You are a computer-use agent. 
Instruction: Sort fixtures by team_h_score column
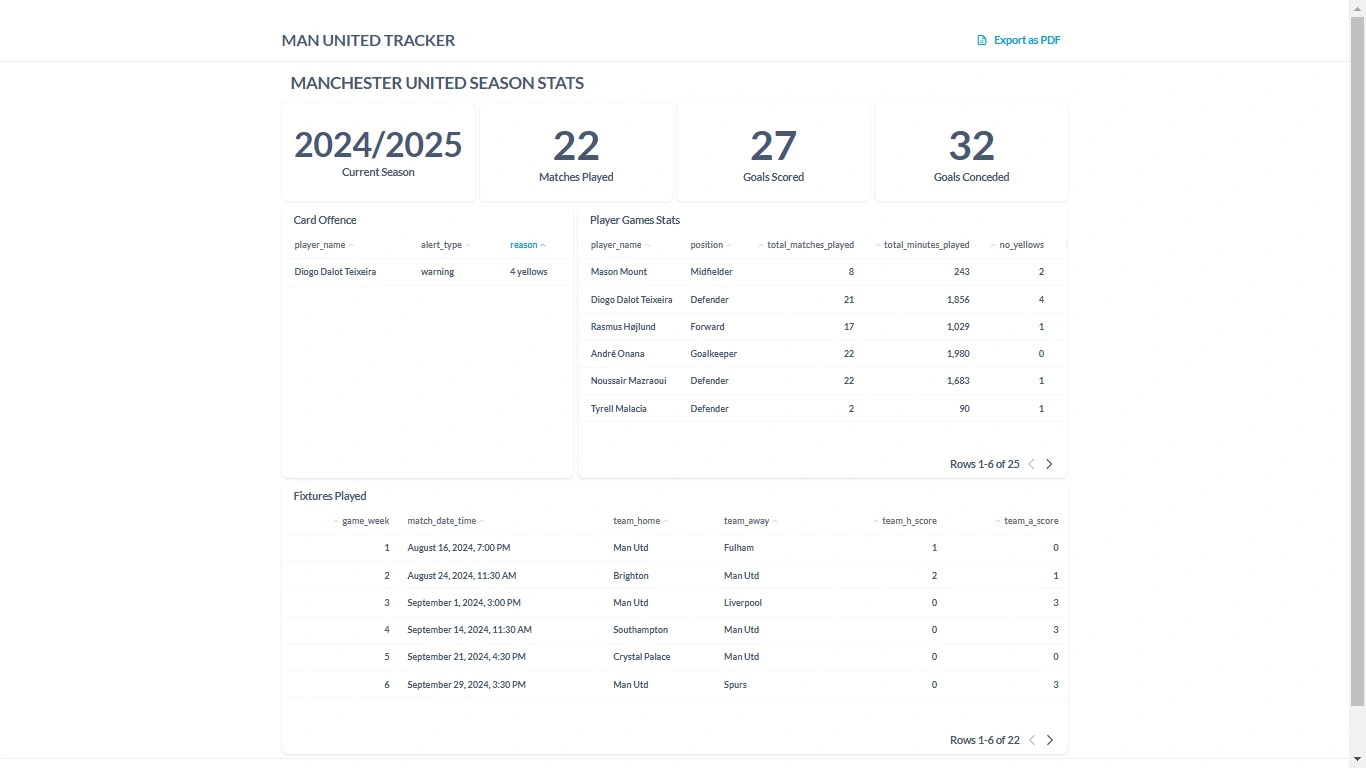click(x=905, y=521)
